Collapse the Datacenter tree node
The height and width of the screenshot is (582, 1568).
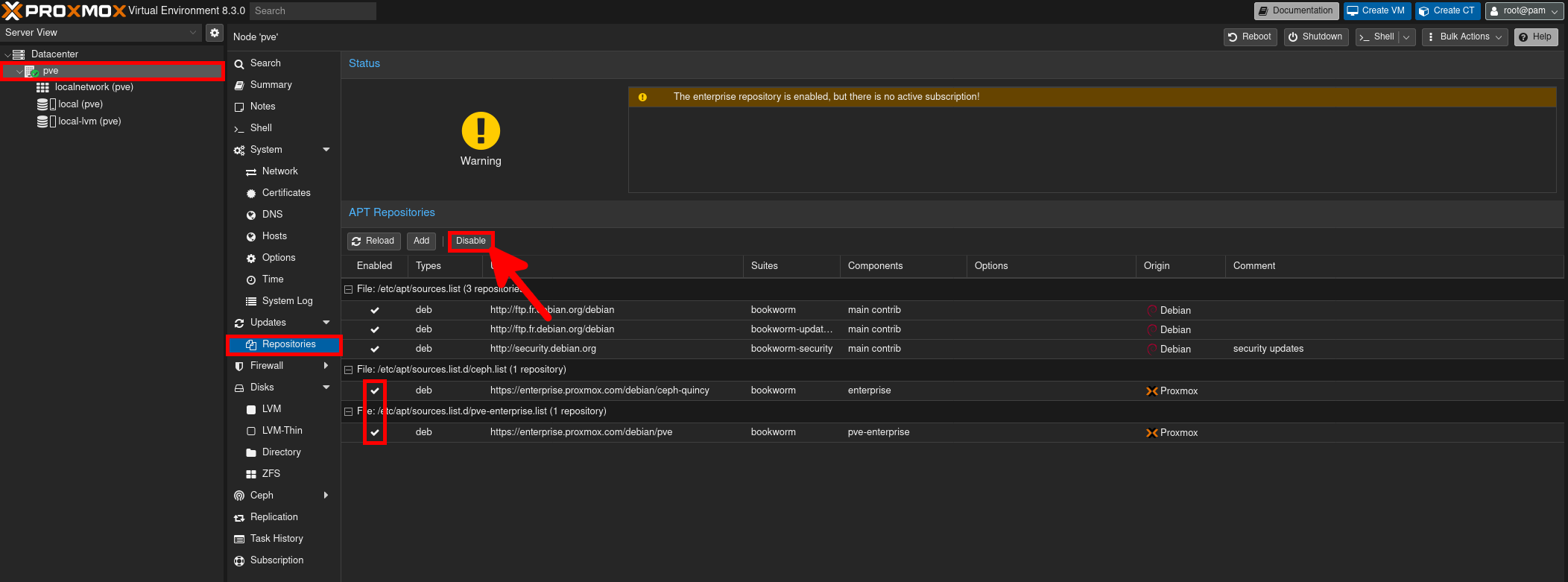[7, 54]
